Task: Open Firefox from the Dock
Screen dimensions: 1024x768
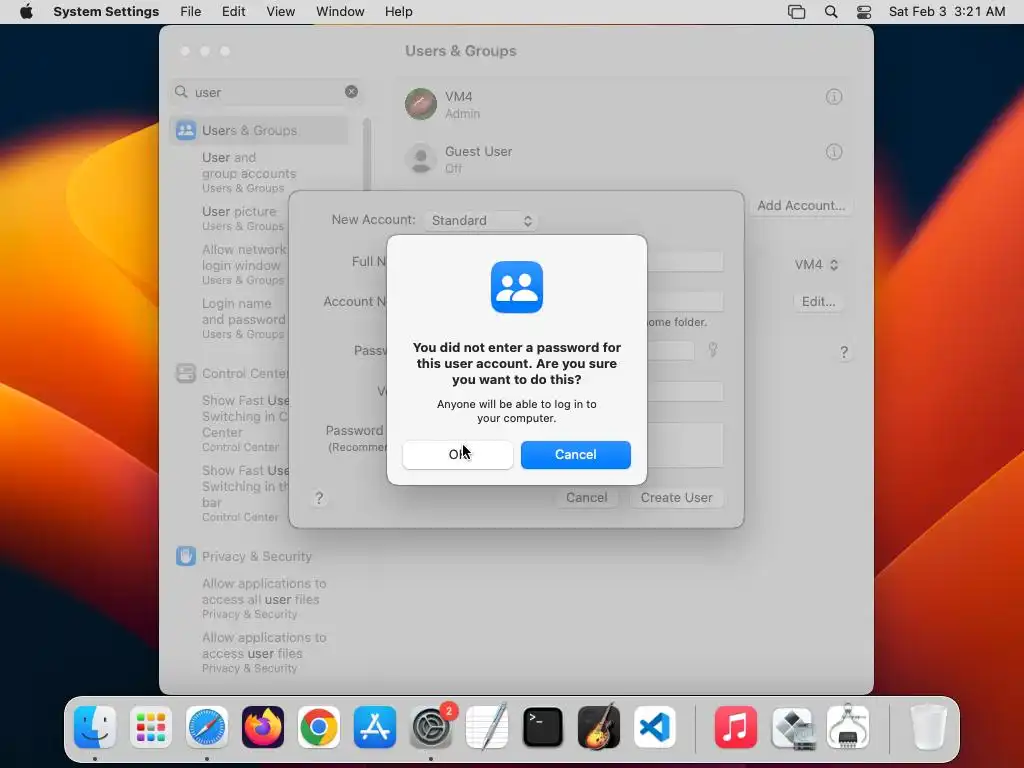Action: (263, 727)
